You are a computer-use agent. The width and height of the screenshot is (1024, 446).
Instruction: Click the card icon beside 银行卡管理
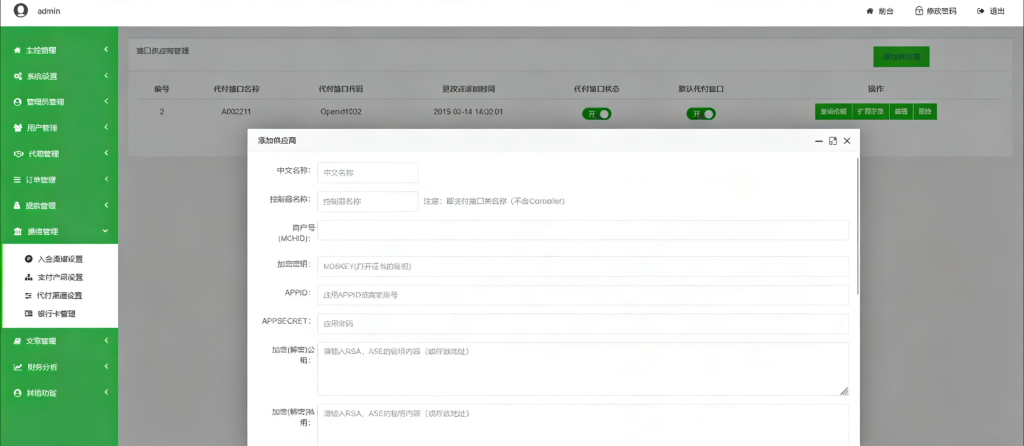tap(28, 313)
